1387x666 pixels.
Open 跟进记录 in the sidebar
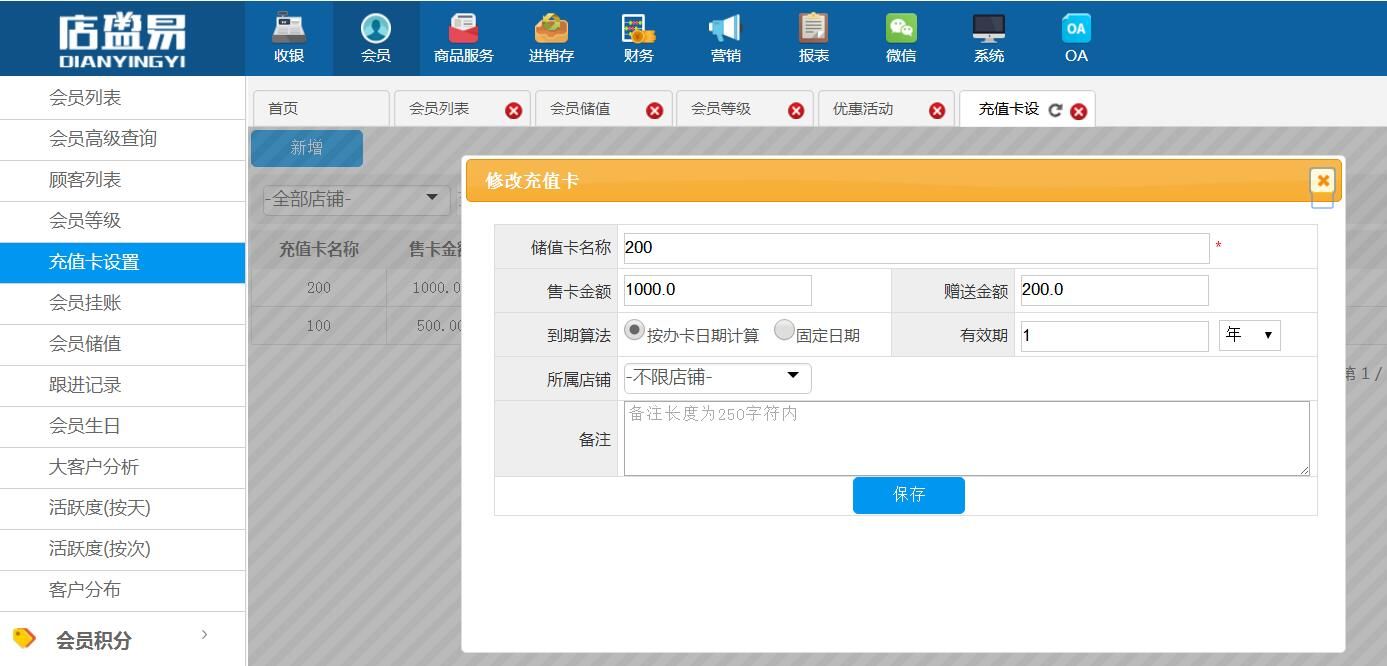point(122,385)
